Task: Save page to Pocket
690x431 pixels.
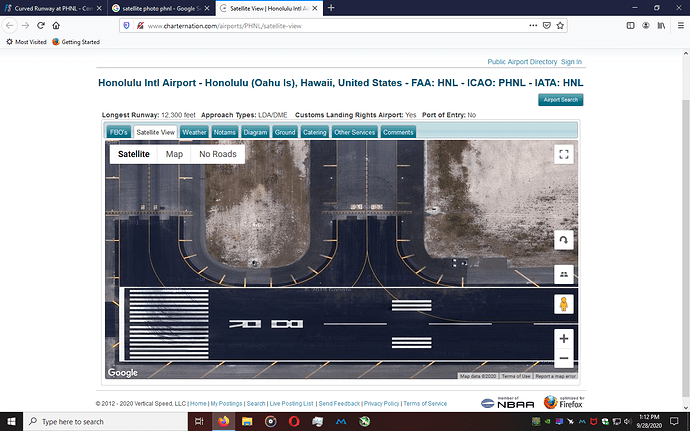Action: 547,26
